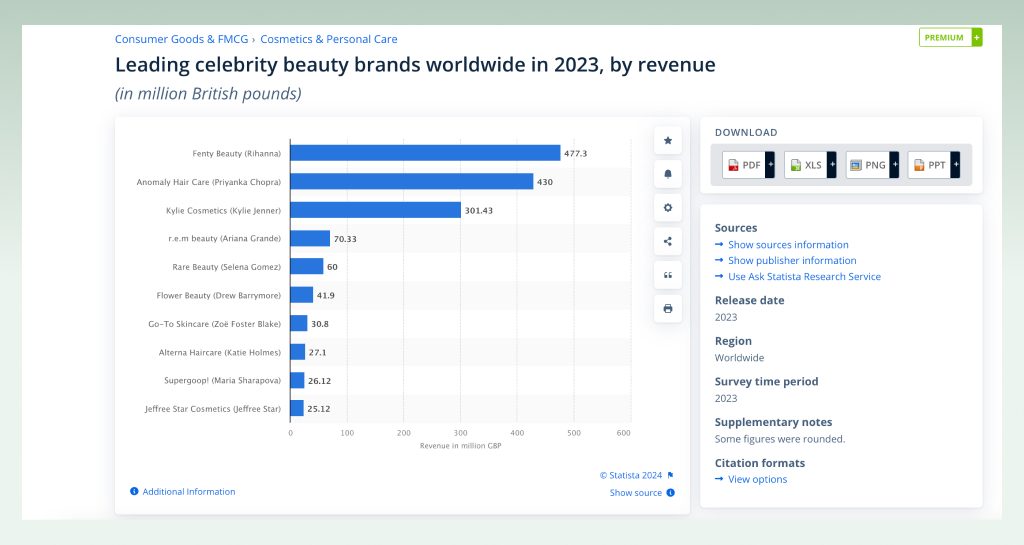Click the plus beside PDF download
This screenshot has height=545, width=1024.
coord(770,165)
